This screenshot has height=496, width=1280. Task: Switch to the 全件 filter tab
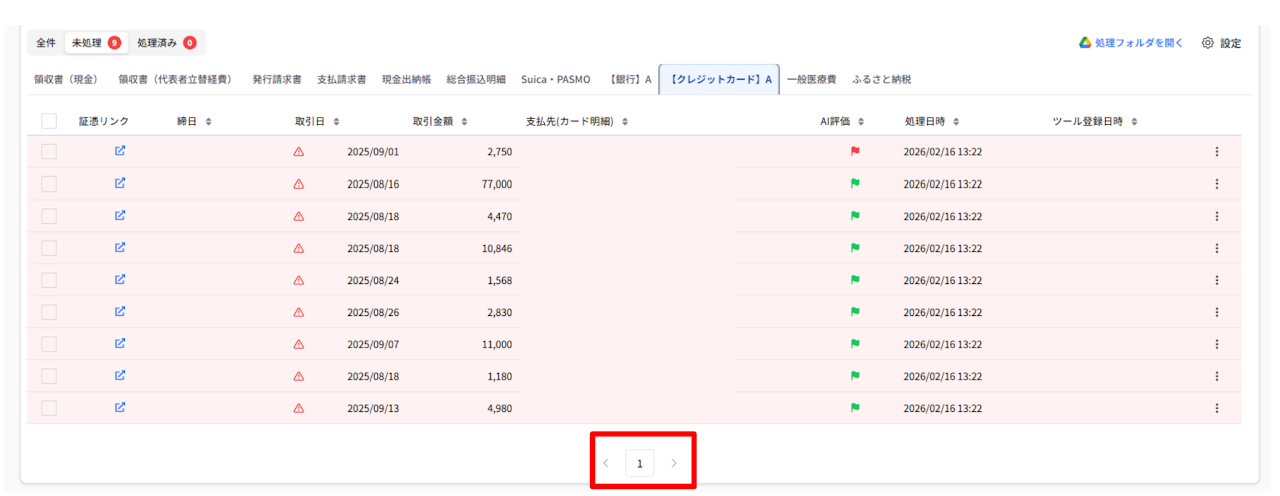coord(46,43)
